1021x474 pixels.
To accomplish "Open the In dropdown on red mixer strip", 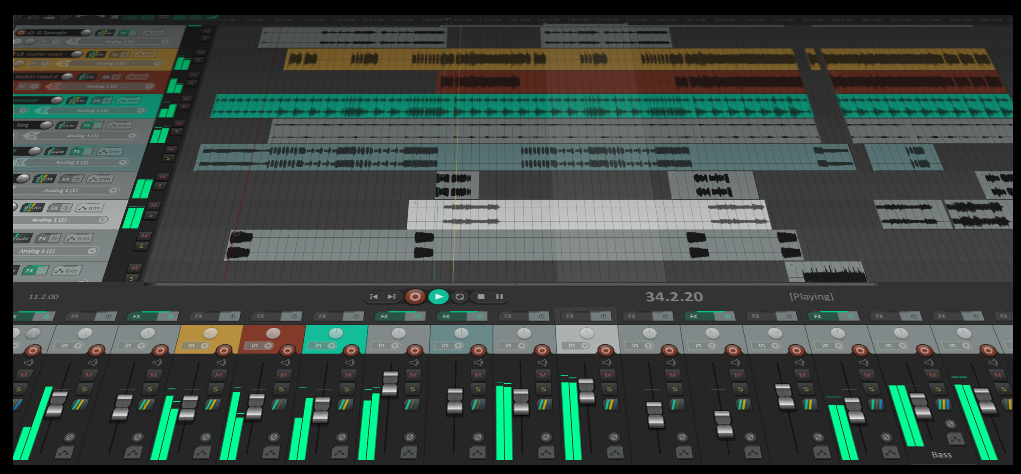I will tap(259, 345).
